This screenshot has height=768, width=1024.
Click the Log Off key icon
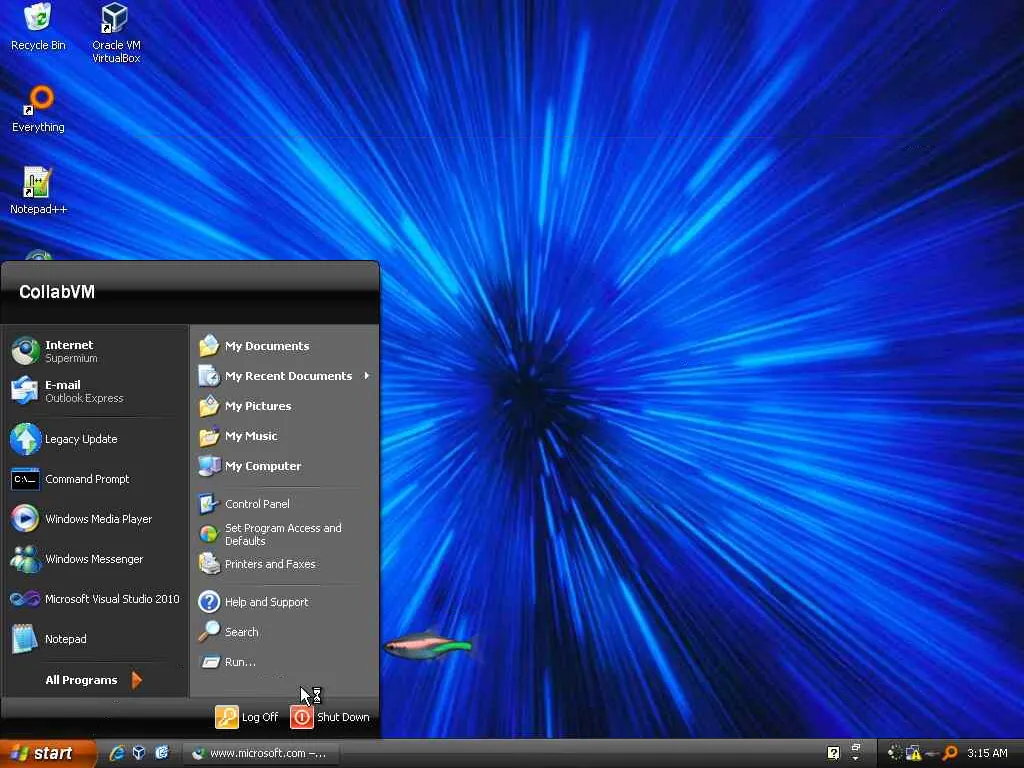pyautogui.click(x=227, y=717)
